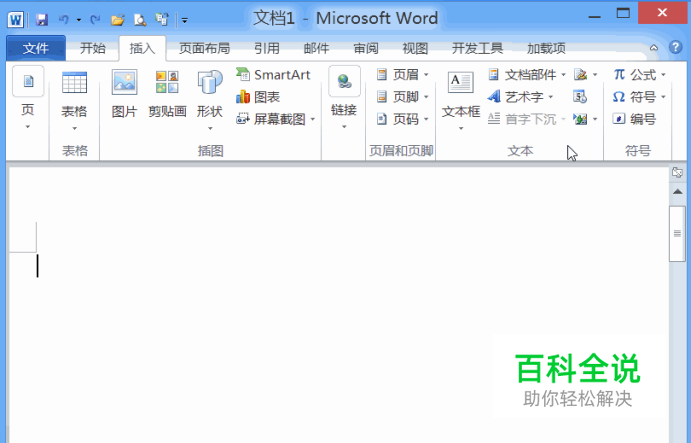The image size is (691, 443).
Task: Switch to the 开始 tab
Action: 93,48
